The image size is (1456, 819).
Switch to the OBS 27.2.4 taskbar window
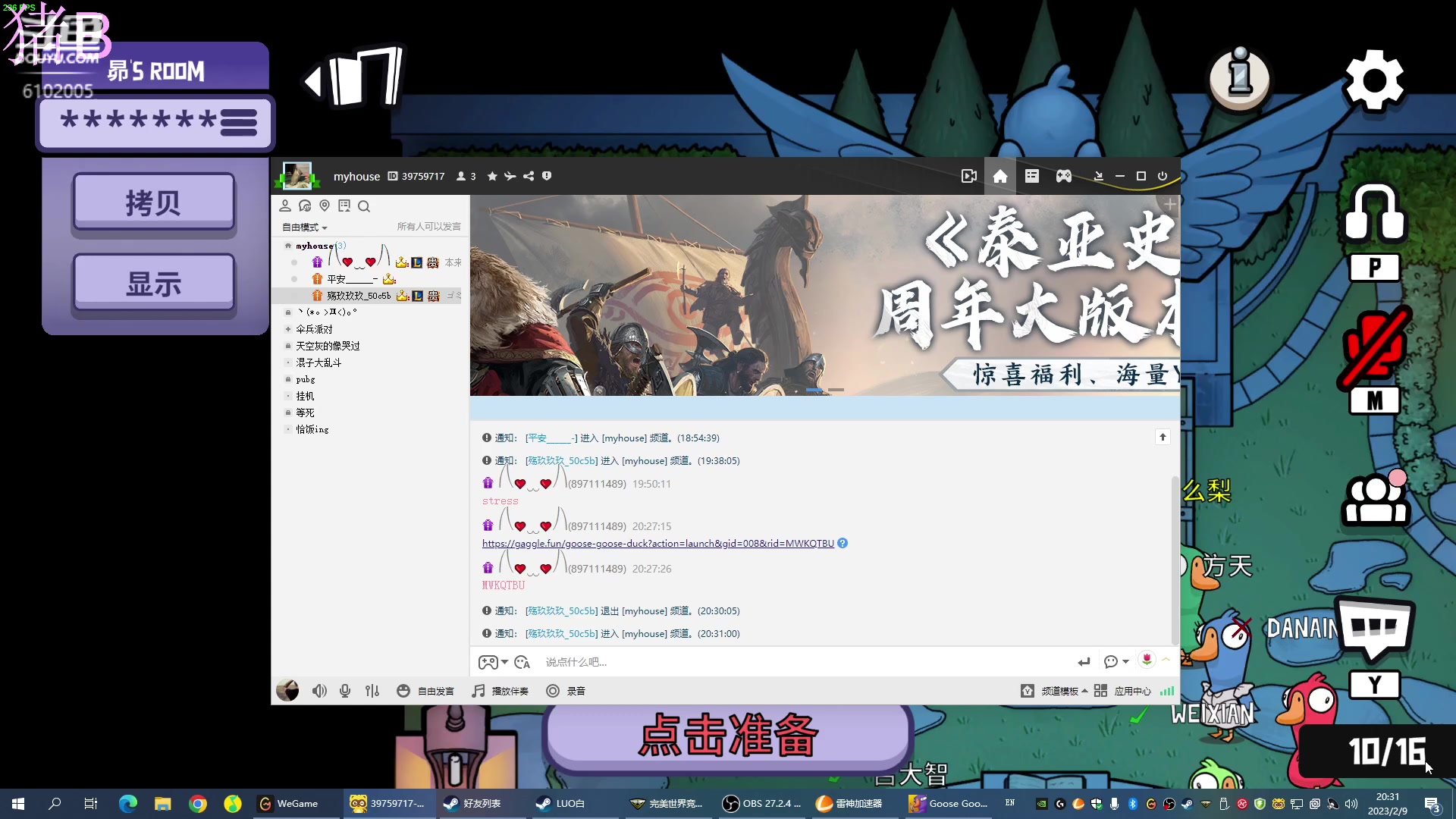pos(761,804)
